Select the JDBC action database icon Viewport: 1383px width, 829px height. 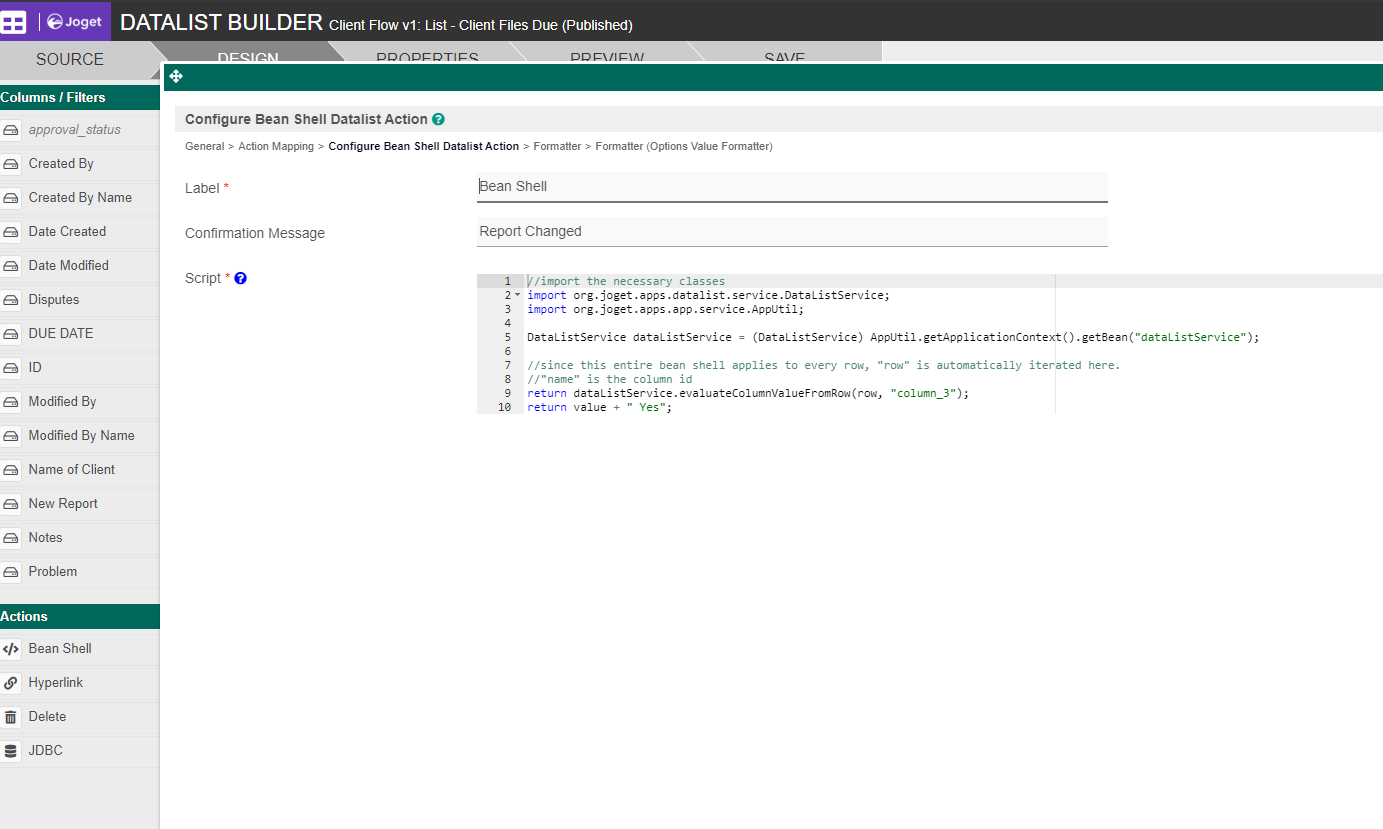pyautogui.click(x=11, y=751)
